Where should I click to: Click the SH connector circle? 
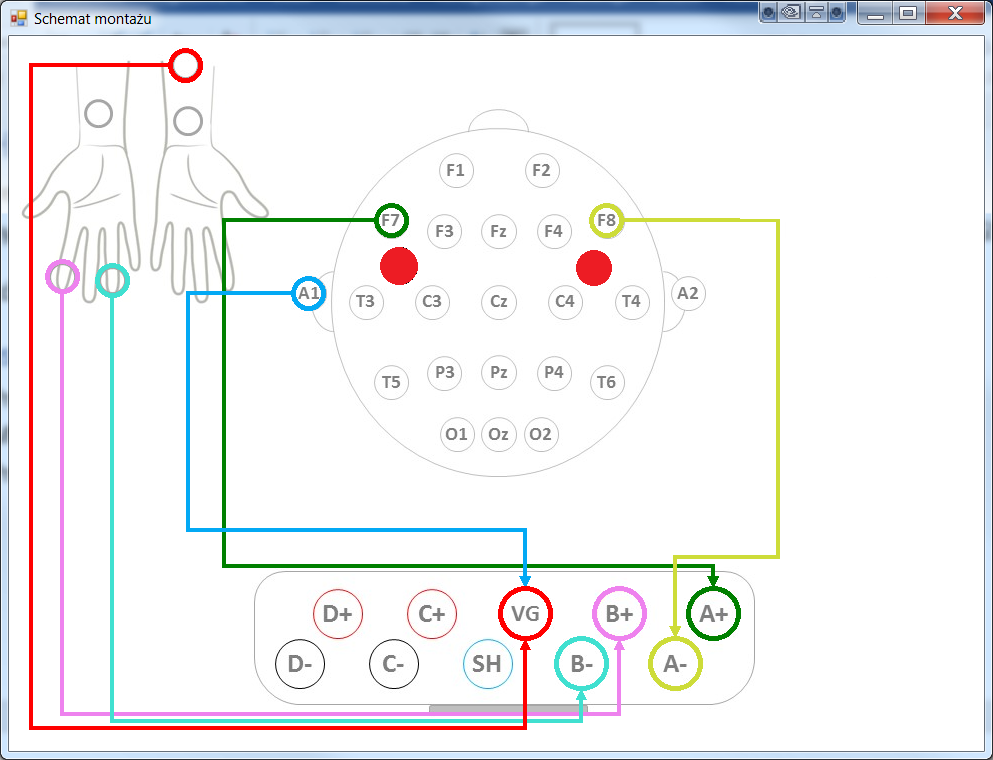point(488,664)
